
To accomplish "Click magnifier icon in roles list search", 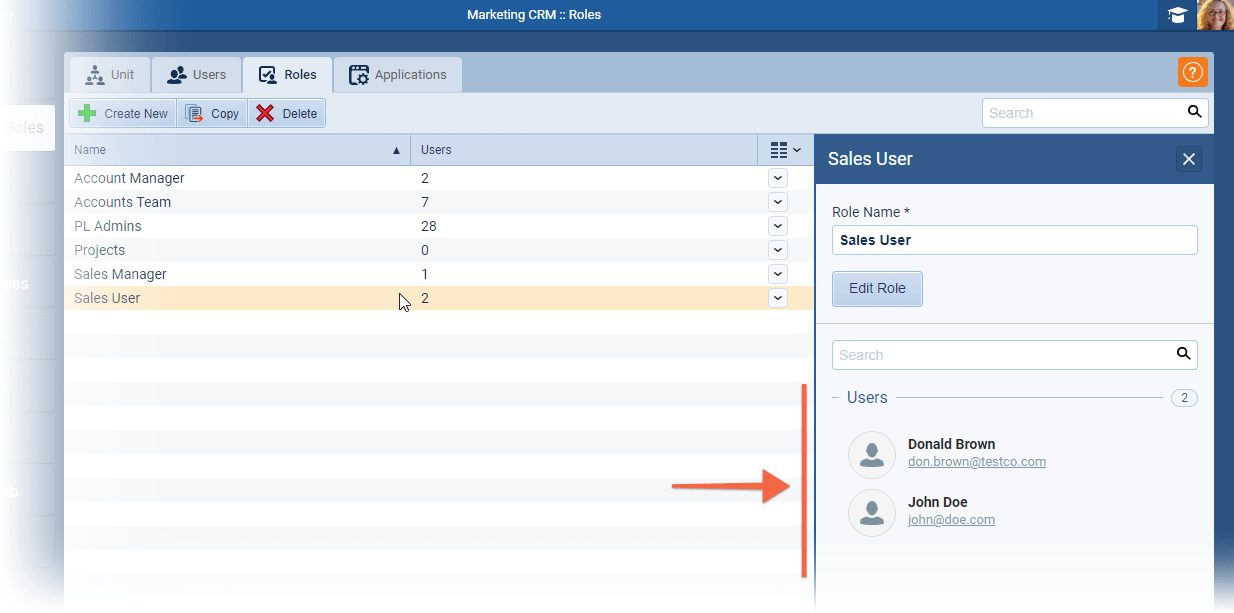I will [1194, 112].
